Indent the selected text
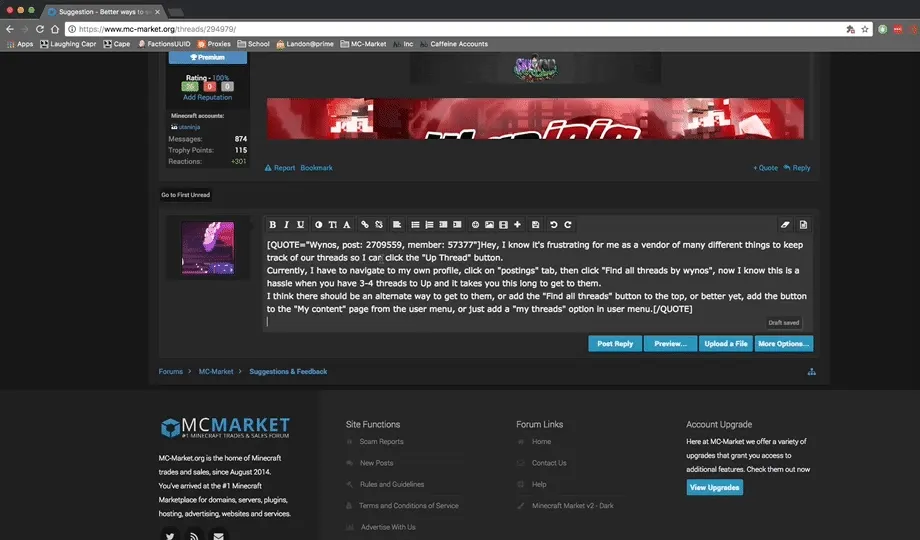The height and width of the screenshot is (540, 920). 458,225
